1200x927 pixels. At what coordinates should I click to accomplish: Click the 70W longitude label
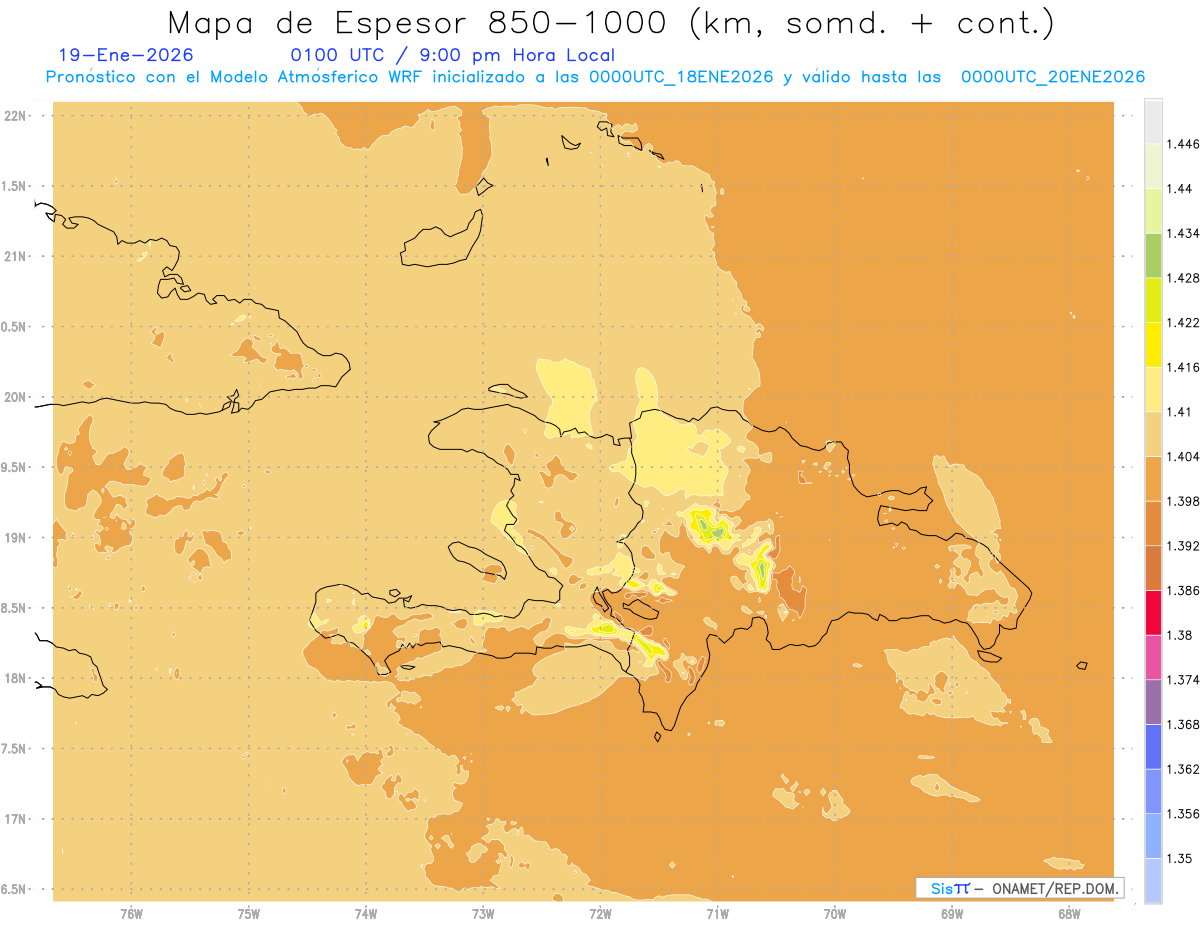click(835, 913)
